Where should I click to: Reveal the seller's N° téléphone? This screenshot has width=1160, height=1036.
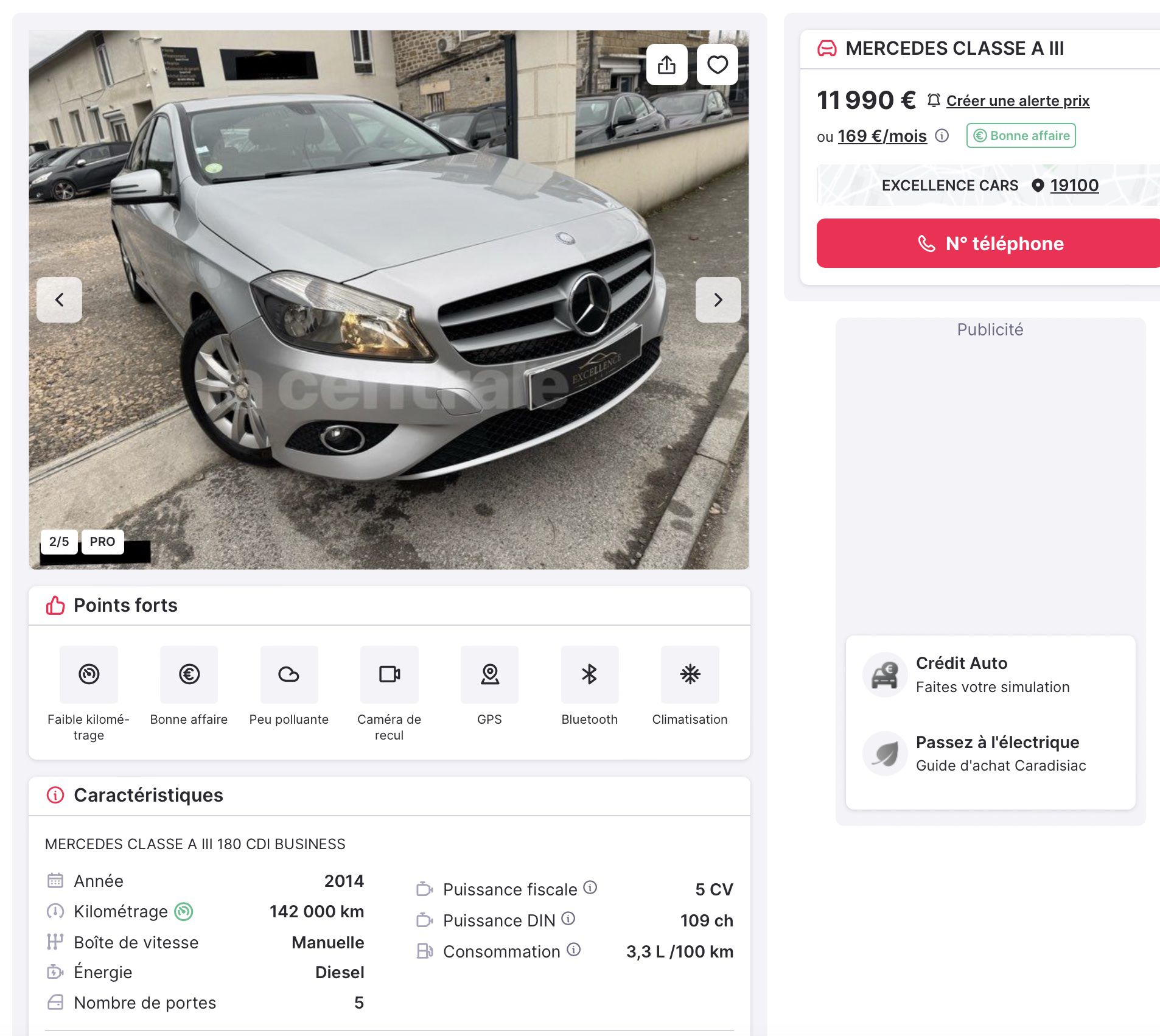988,243
